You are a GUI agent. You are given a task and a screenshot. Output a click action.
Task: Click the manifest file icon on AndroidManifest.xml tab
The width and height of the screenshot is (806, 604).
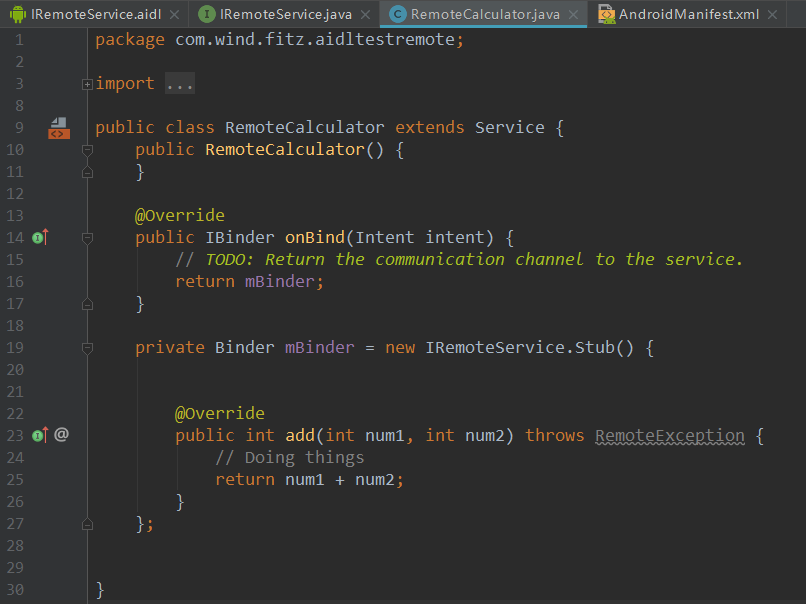coord(607,14)
